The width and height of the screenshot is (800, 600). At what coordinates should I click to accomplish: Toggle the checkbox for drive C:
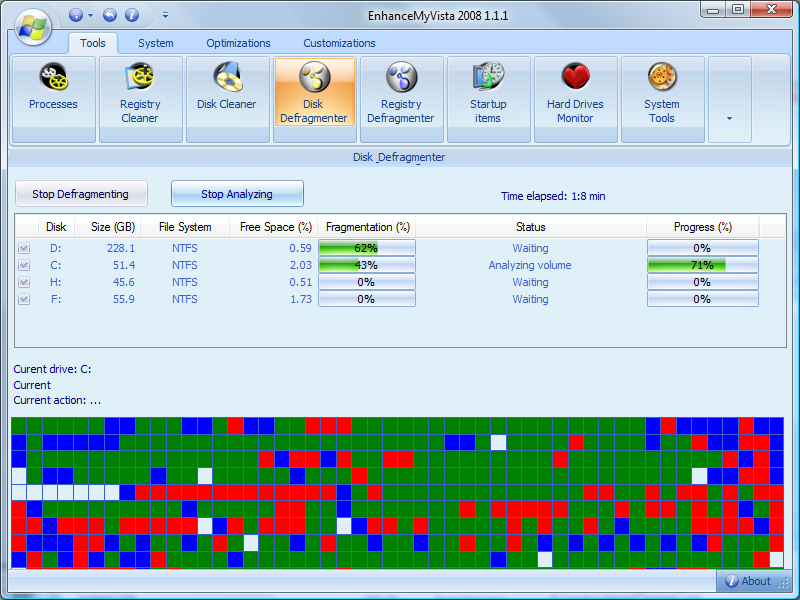click(x=24, y=265)
